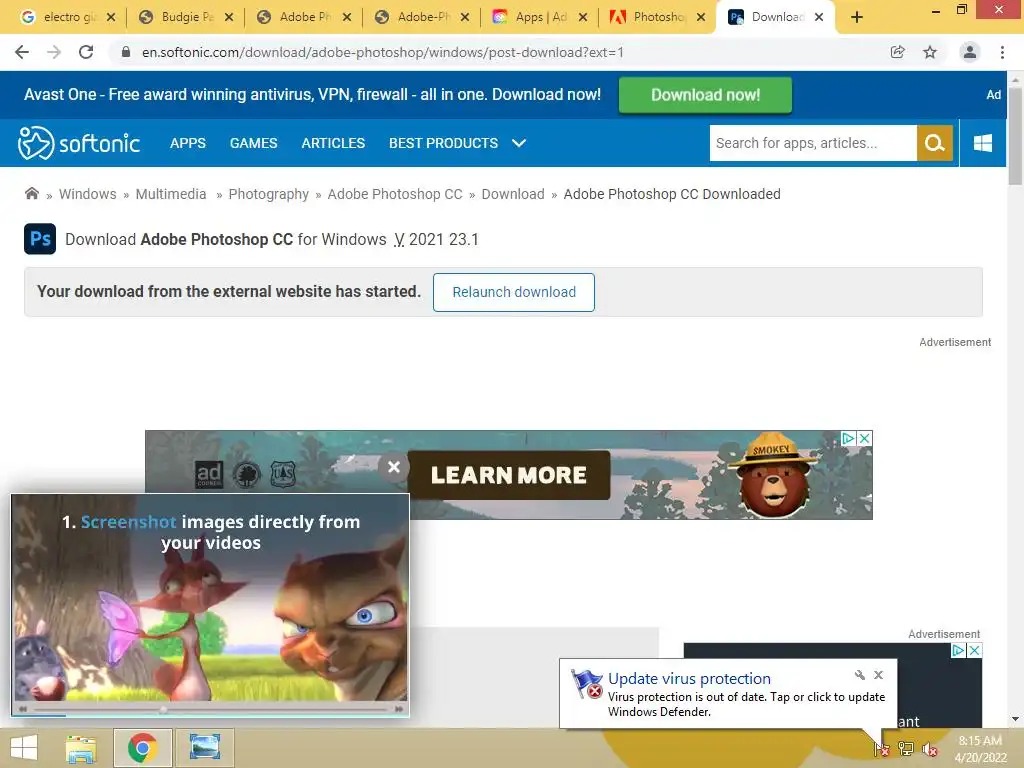Open the Windows breadcrumb link
Screen dimensions: 1024x768
coord(88,194)
